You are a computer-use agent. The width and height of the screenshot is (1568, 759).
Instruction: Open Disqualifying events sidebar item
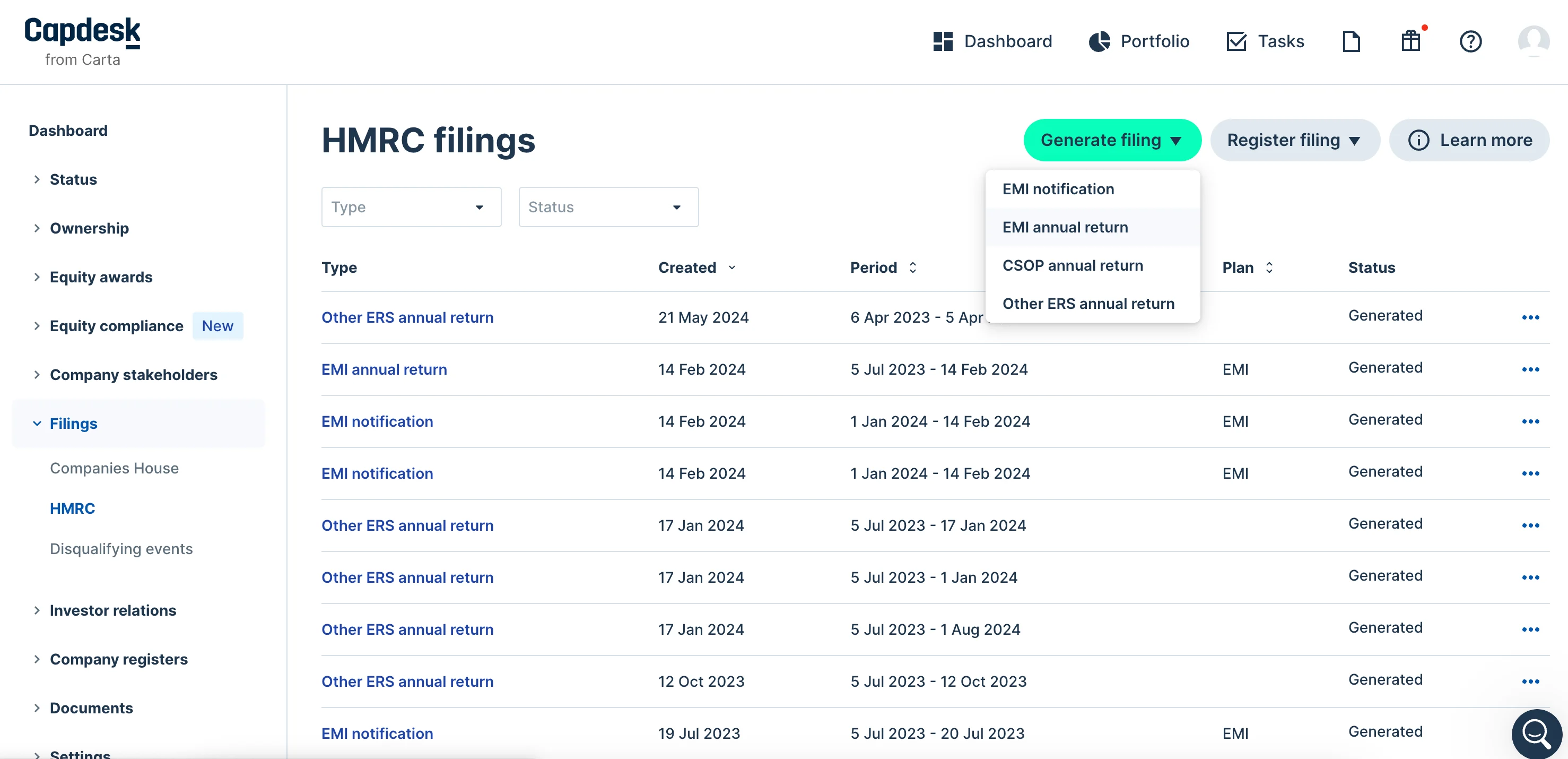click(x=121, y=548)
